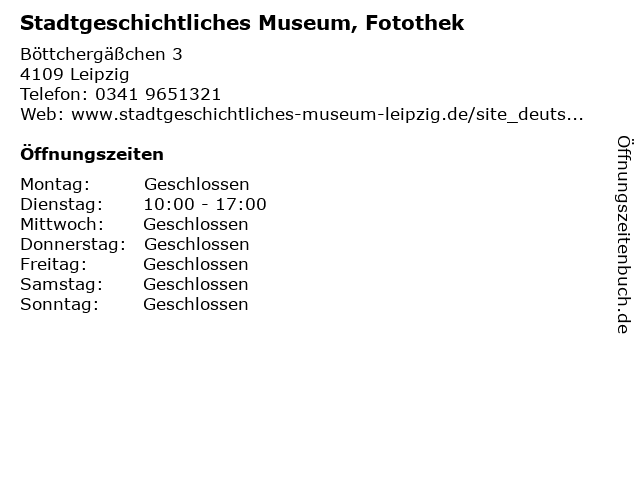
Task: Select the telephone number 0341 9651321
Action: 158,94
